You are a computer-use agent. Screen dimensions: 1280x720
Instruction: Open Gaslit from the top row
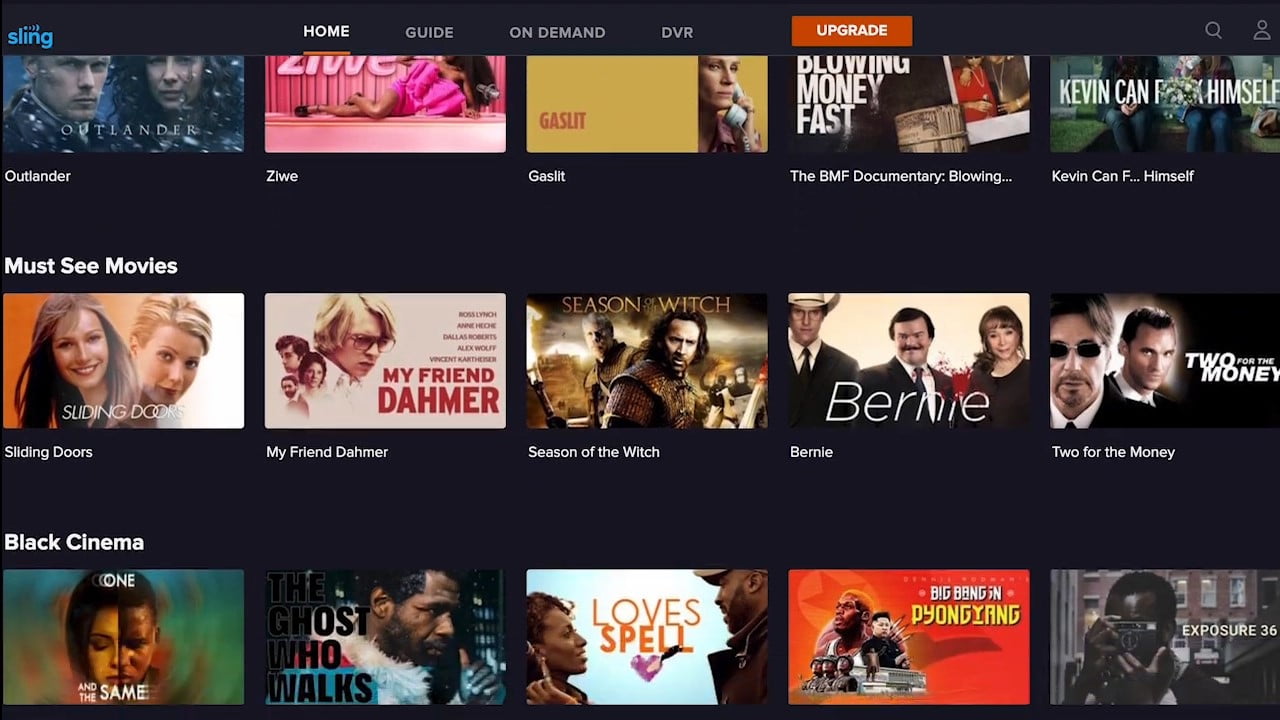(647, 100)
